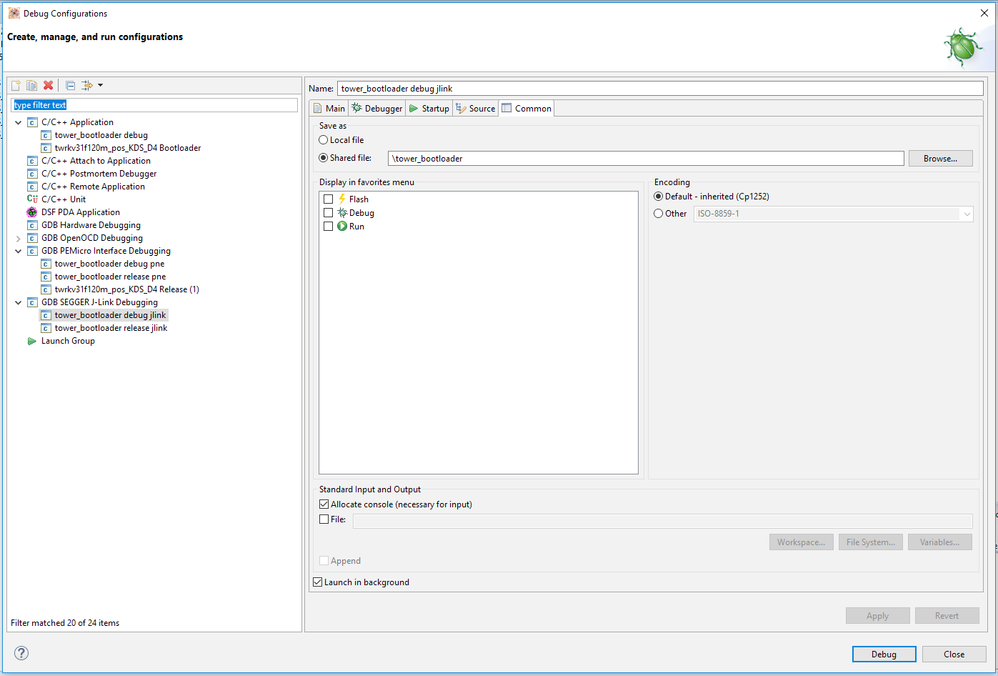
Task: Switch to the Debugger tab
Action: tap(377, 108)
